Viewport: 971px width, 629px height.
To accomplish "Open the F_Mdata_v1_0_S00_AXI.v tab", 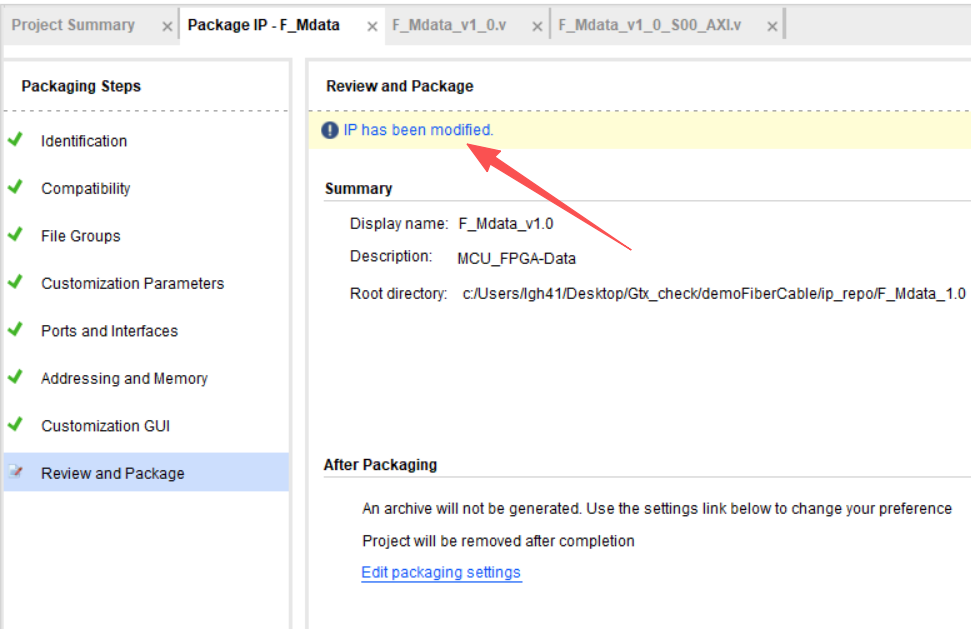I will pos(650,25).
